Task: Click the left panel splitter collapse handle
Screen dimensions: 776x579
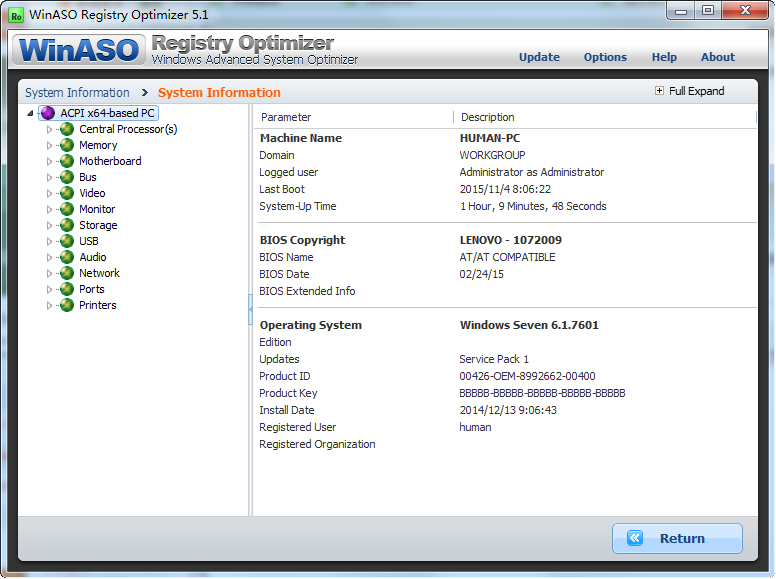Action: click(250, 310)
